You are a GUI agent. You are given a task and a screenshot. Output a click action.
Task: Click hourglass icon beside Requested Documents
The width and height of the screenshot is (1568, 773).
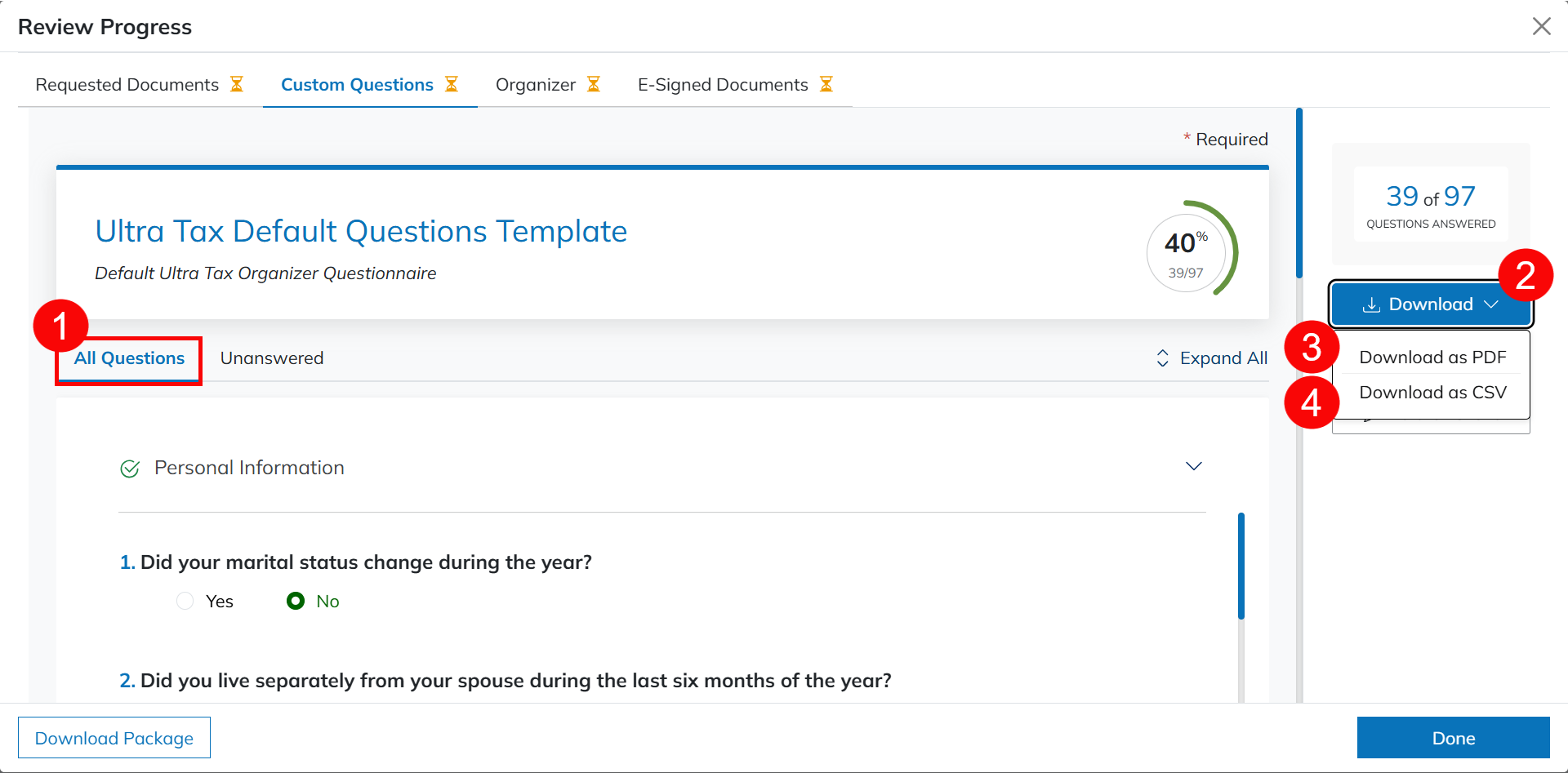click(237, 84)
